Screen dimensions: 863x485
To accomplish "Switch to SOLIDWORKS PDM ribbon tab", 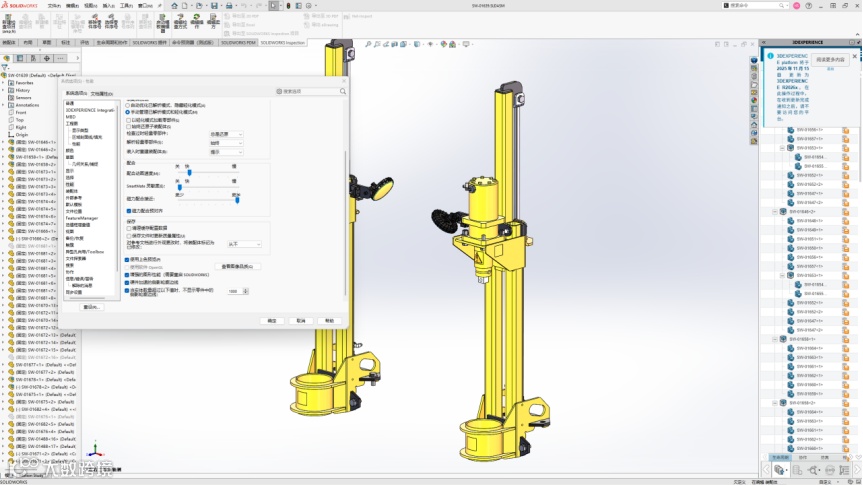I will [x=238, y=42].
